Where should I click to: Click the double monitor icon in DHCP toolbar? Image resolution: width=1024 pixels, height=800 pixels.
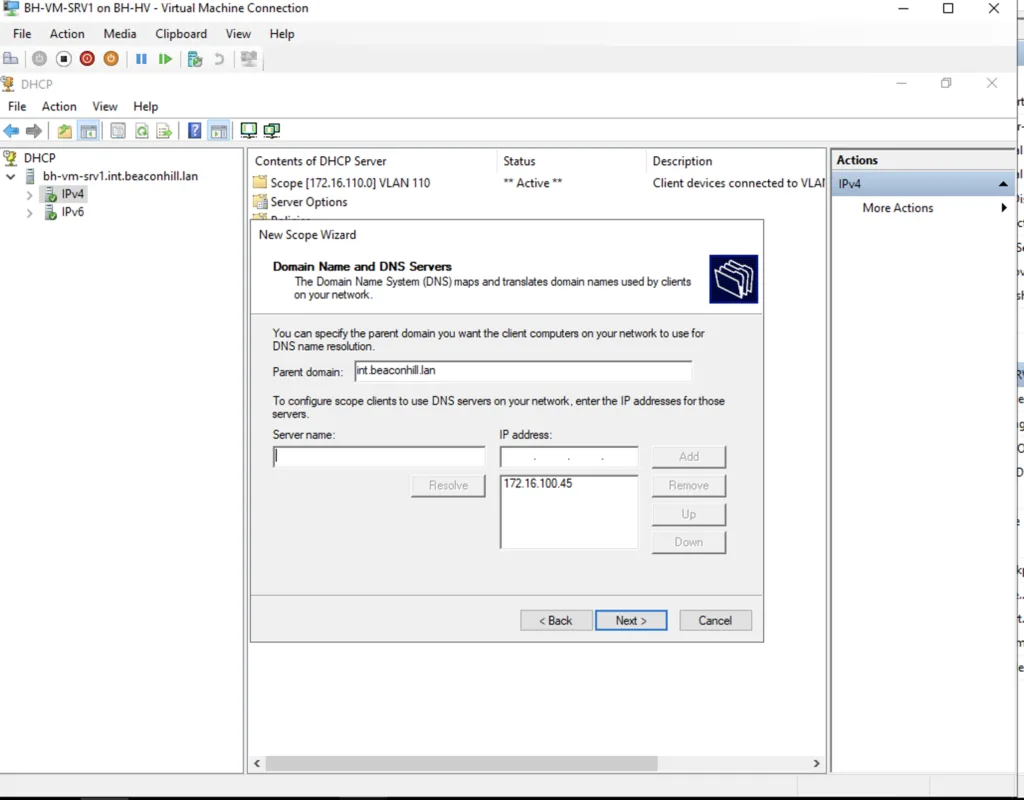pyautogui.click(x=272, y=131)
